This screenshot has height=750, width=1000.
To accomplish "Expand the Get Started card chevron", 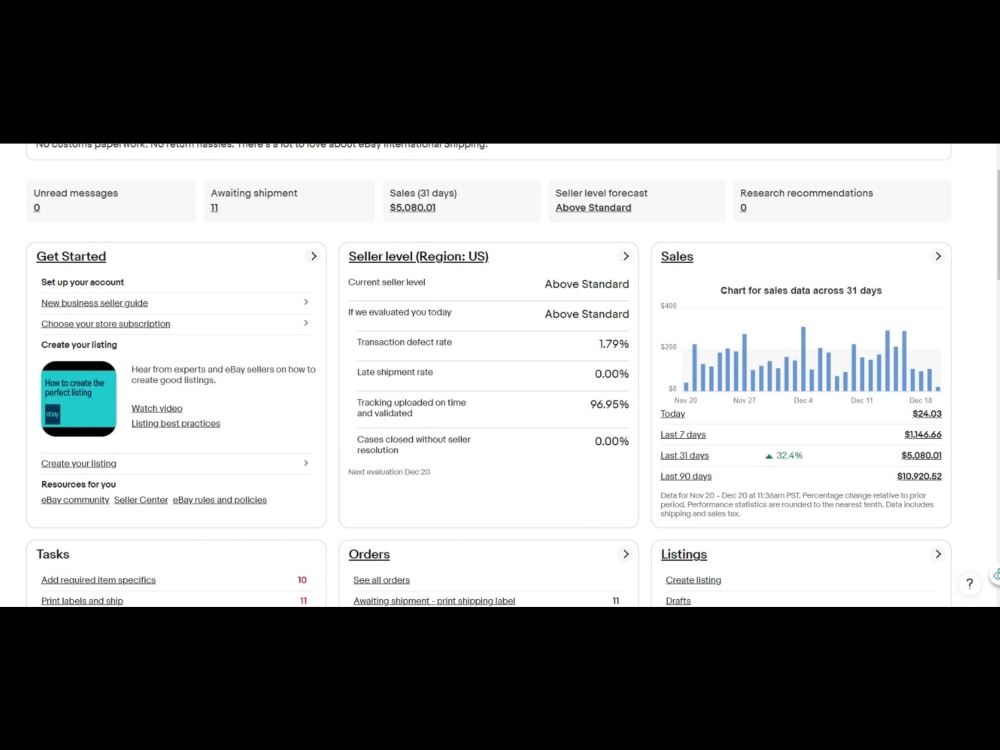I will pos(313,256).
